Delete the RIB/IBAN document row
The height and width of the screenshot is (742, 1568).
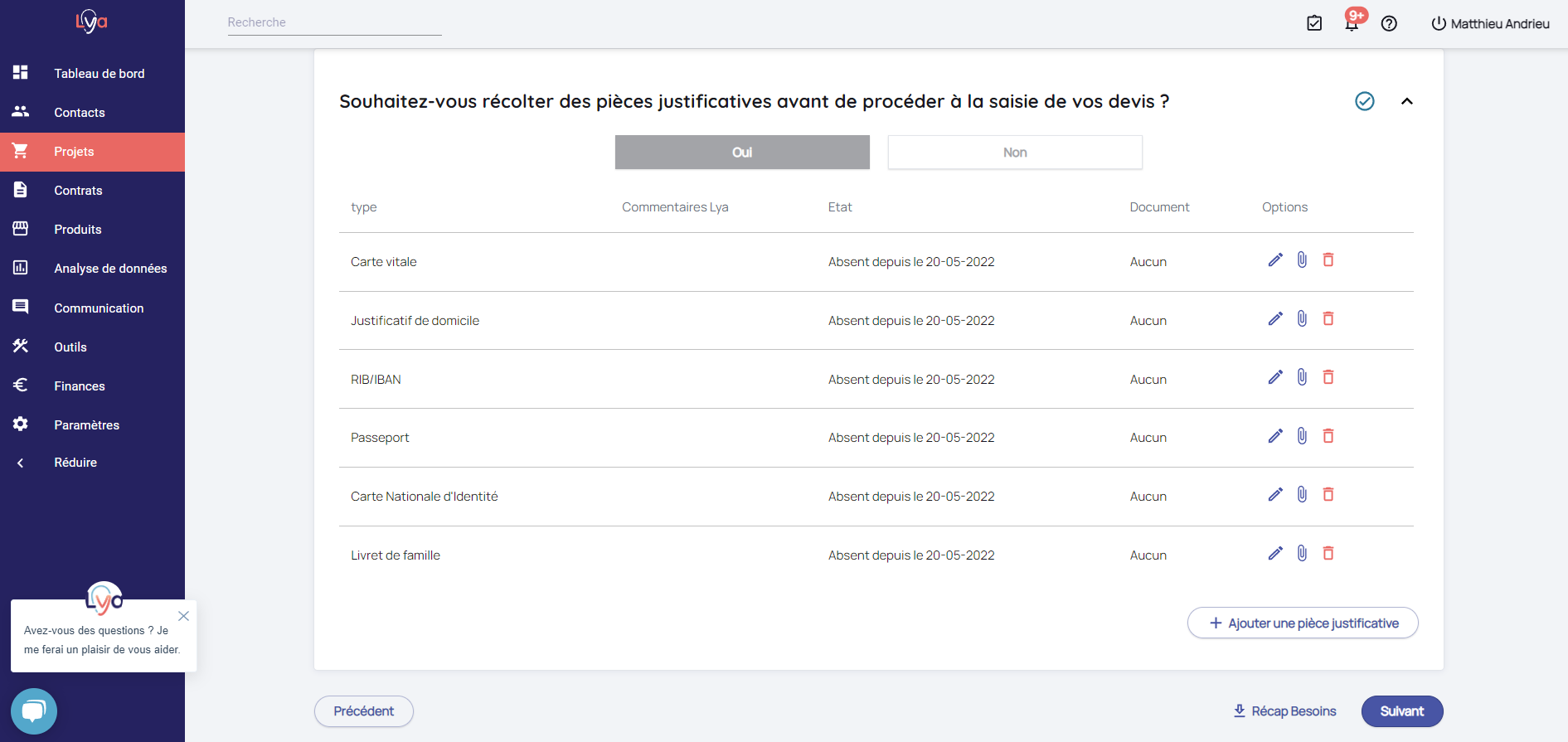[1328, 378]
